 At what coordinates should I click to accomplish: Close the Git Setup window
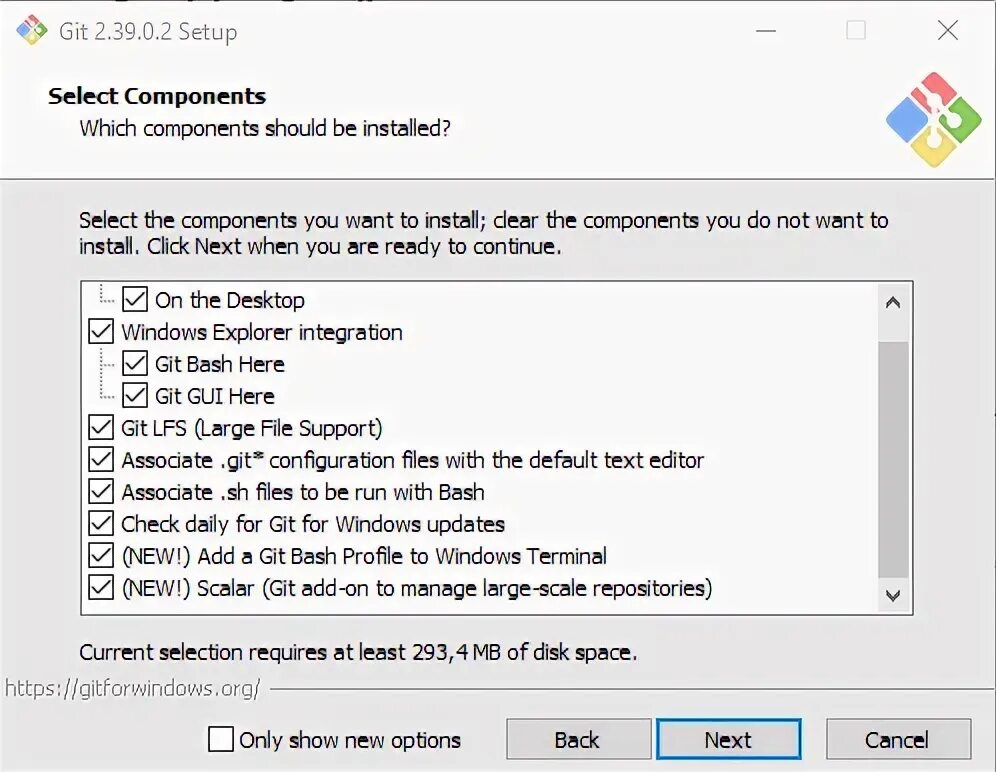[948, 30]
